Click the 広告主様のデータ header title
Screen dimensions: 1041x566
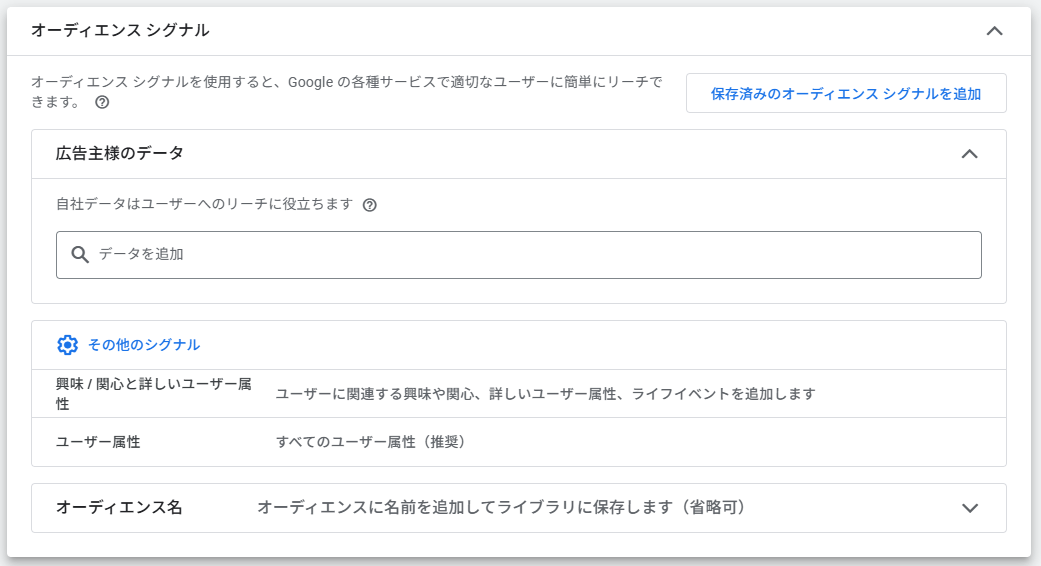(x=120, y=154)
